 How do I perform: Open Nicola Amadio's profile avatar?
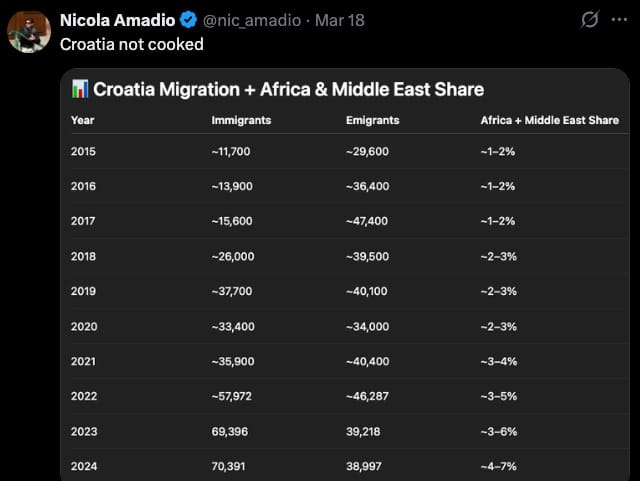point(29,32)
